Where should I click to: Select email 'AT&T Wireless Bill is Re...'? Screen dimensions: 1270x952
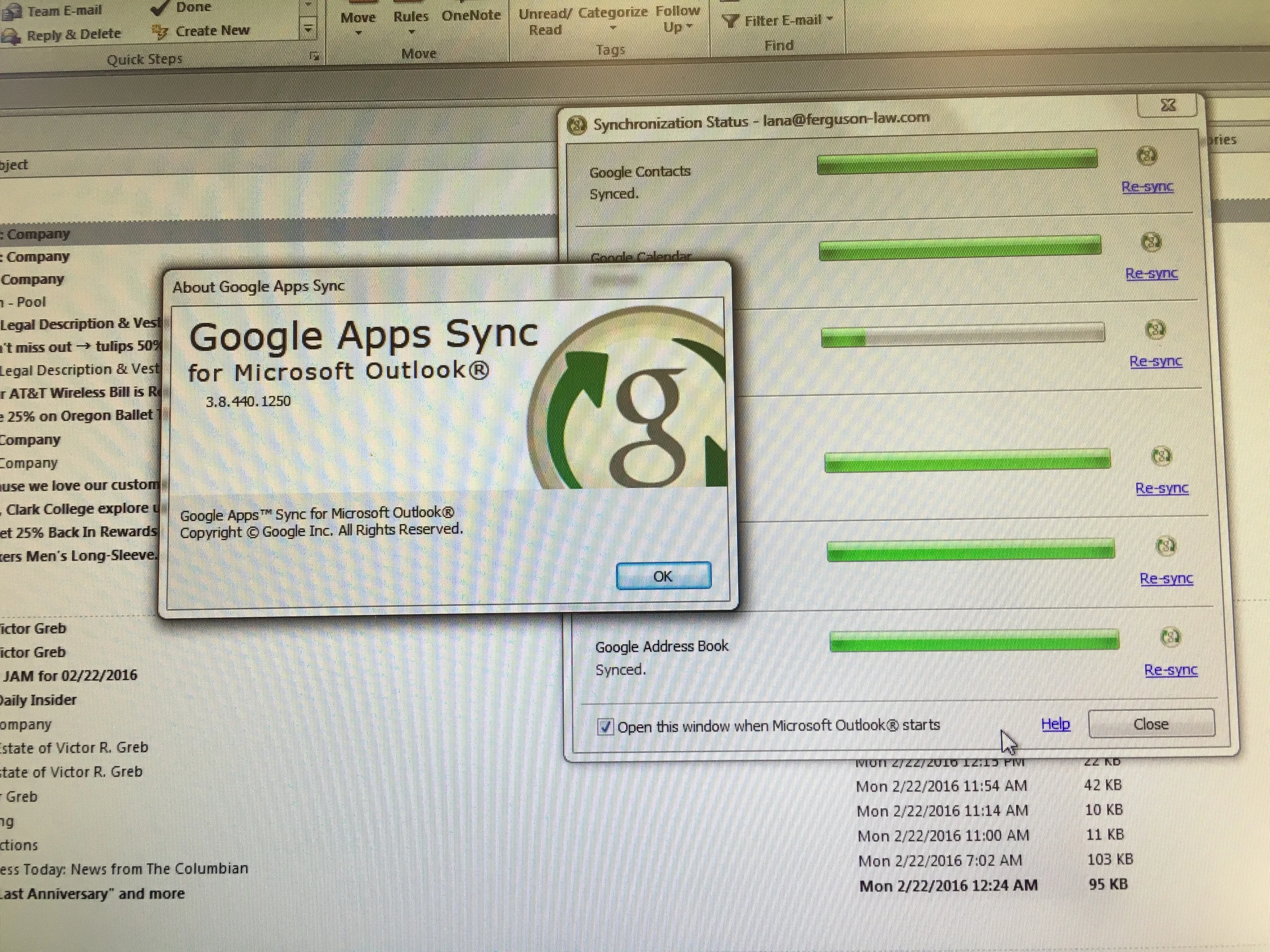point(81,392)
